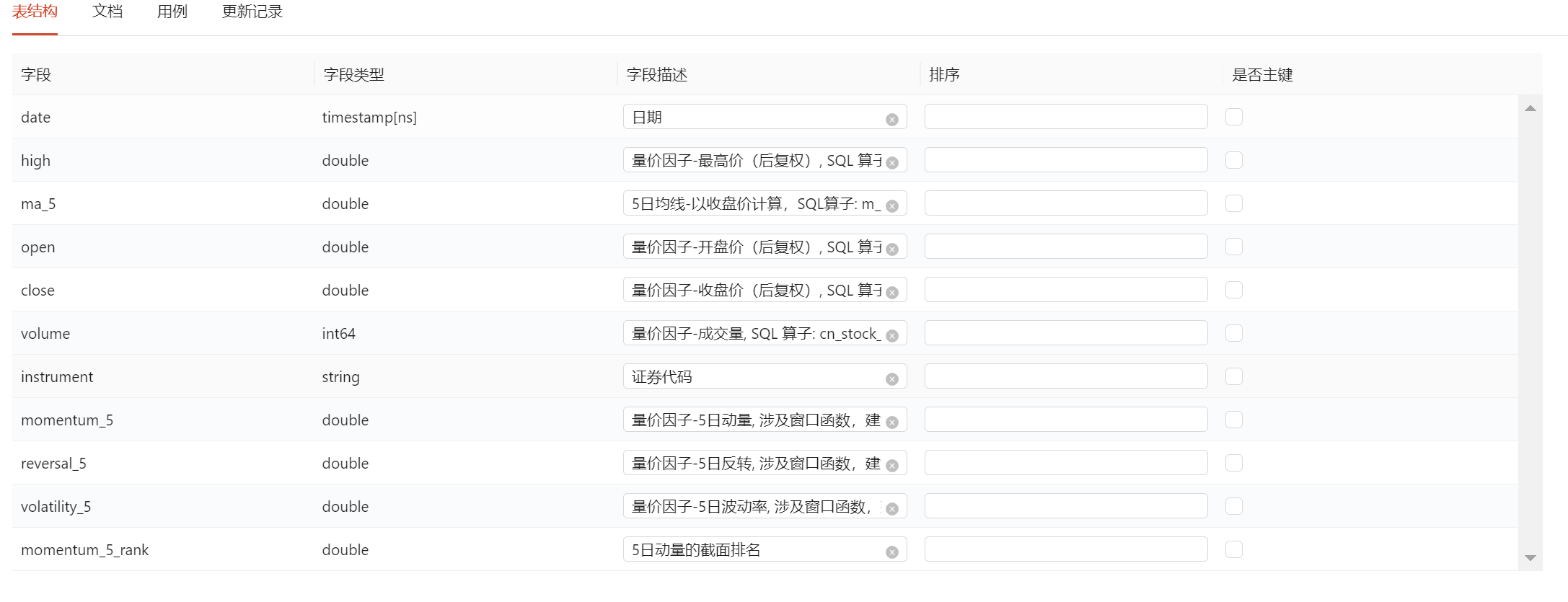Clear the ma_5 description input

tap(892, 206)
